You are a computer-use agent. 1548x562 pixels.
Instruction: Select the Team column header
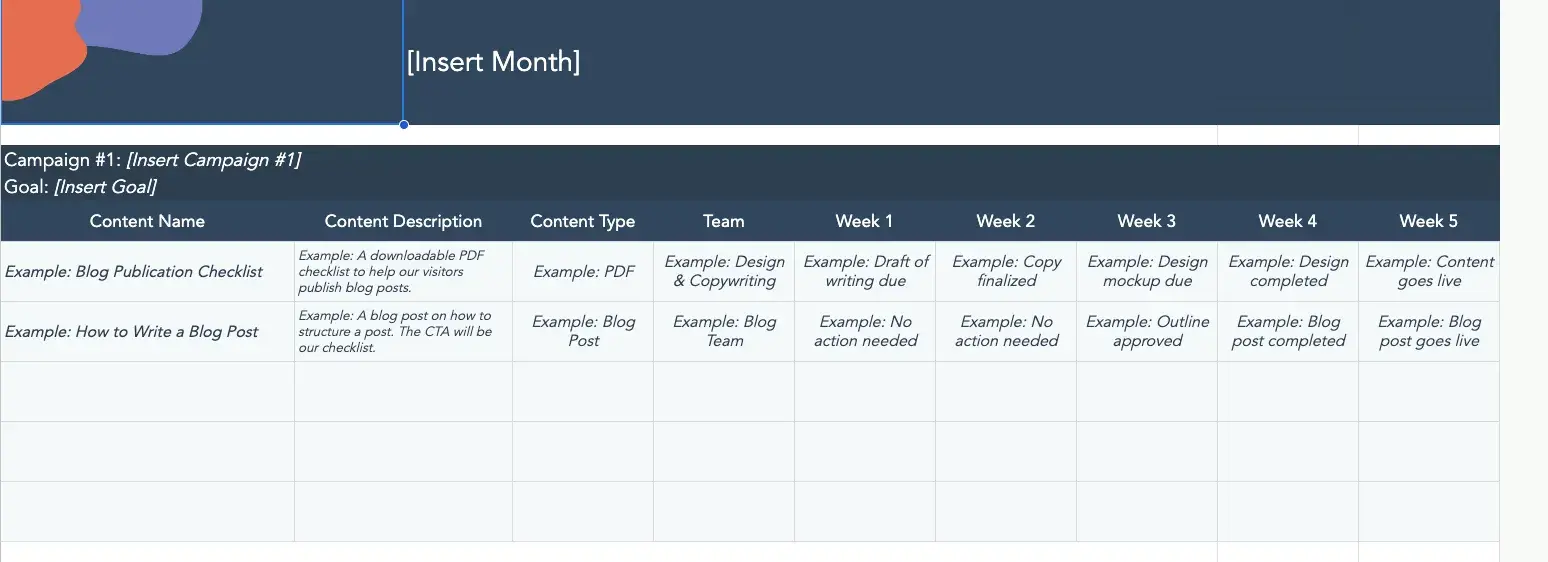click(723, 221)
